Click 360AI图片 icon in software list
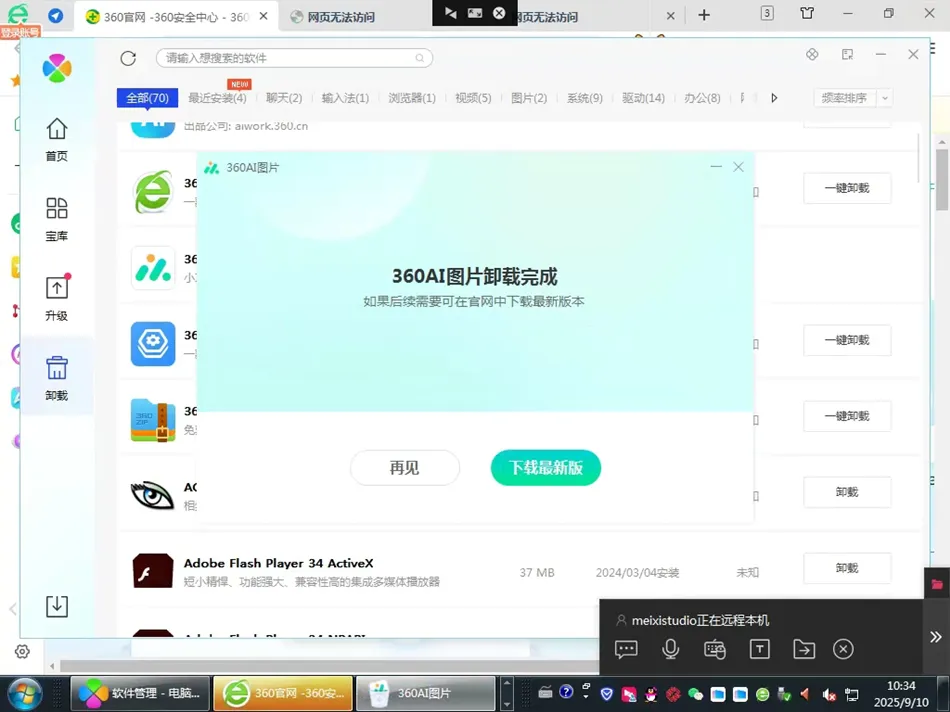 pos(153,268)
